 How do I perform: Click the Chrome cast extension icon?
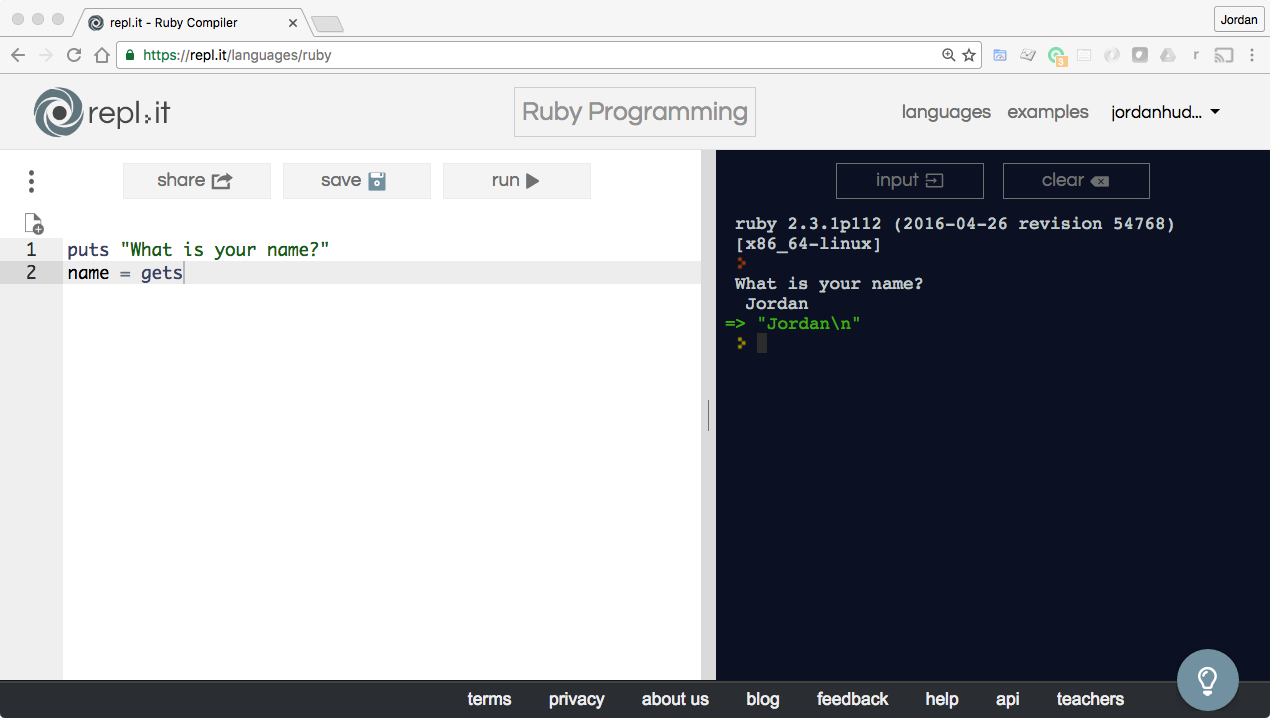[1223, 56]
